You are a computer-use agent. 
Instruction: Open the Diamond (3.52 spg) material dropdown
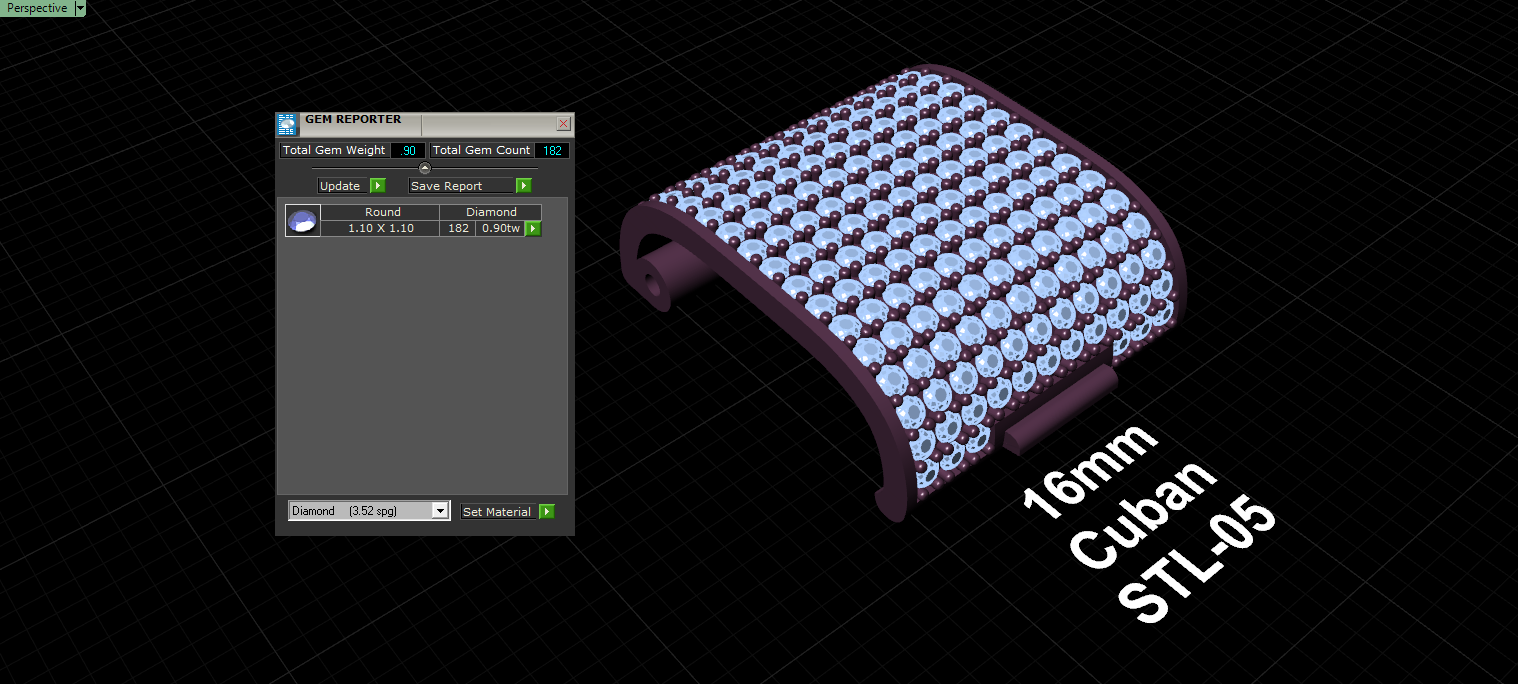[x=369, y=511]
